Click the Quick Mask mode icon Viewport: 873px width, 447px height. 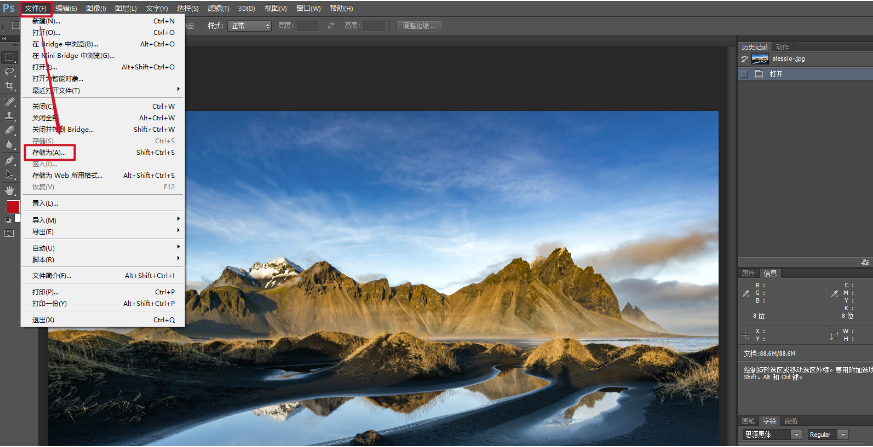click(9, 233)
